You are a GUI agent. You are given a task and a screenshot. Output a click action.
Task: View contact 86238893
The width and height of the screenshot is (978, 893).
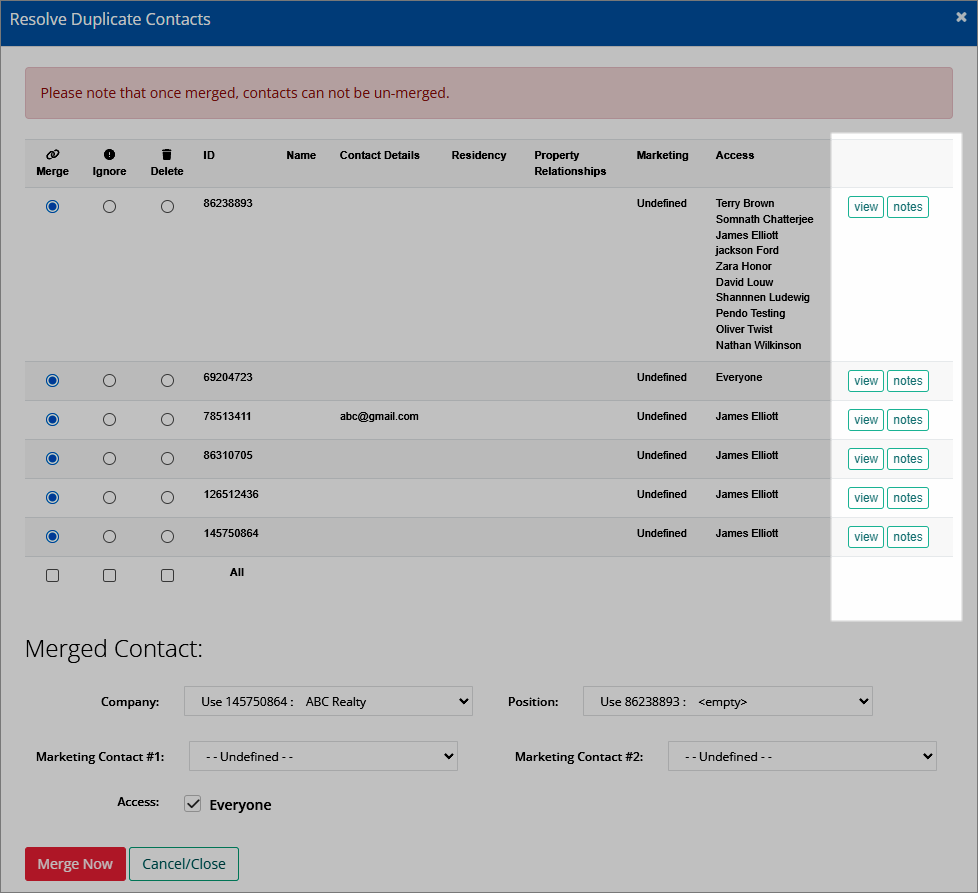pyautogui.click(x=866, y=207)
